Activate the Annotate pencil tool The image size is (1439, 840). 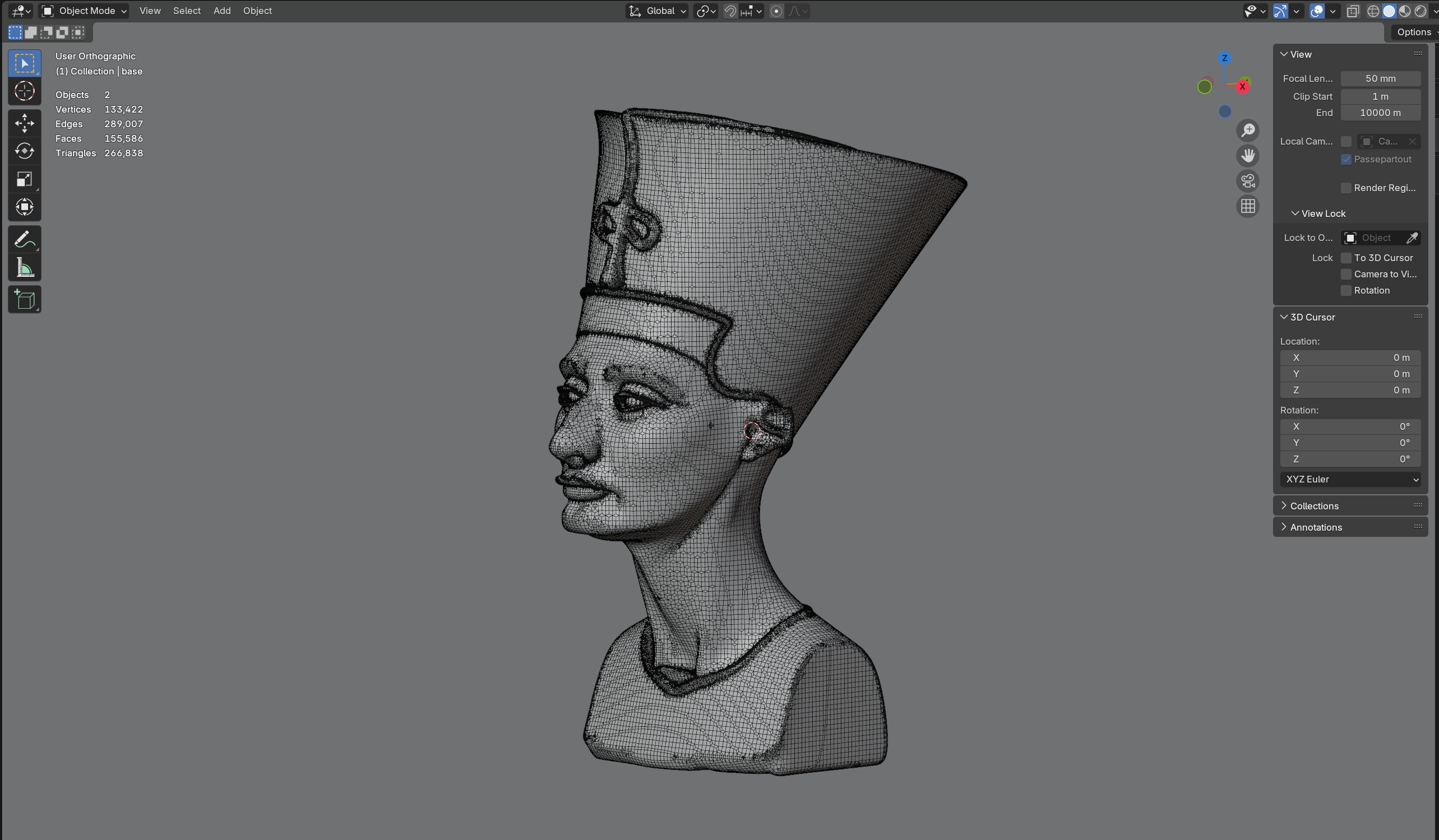[x=24, y=240]
